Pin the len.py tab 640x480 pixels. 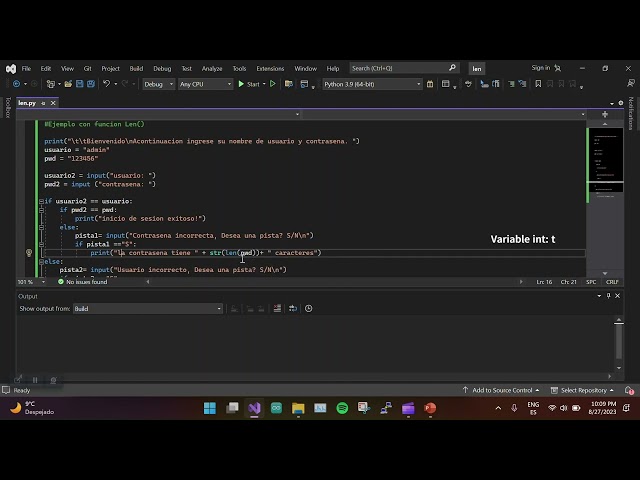[43, 103]
